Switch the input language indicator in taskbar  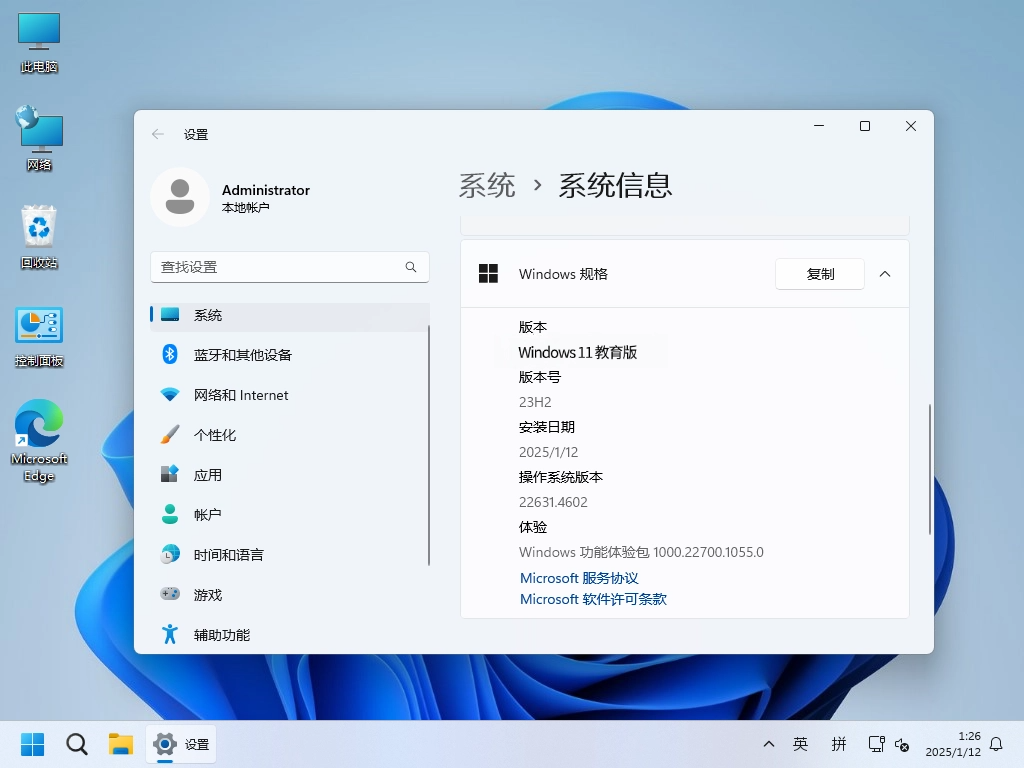tap(800, 744)
